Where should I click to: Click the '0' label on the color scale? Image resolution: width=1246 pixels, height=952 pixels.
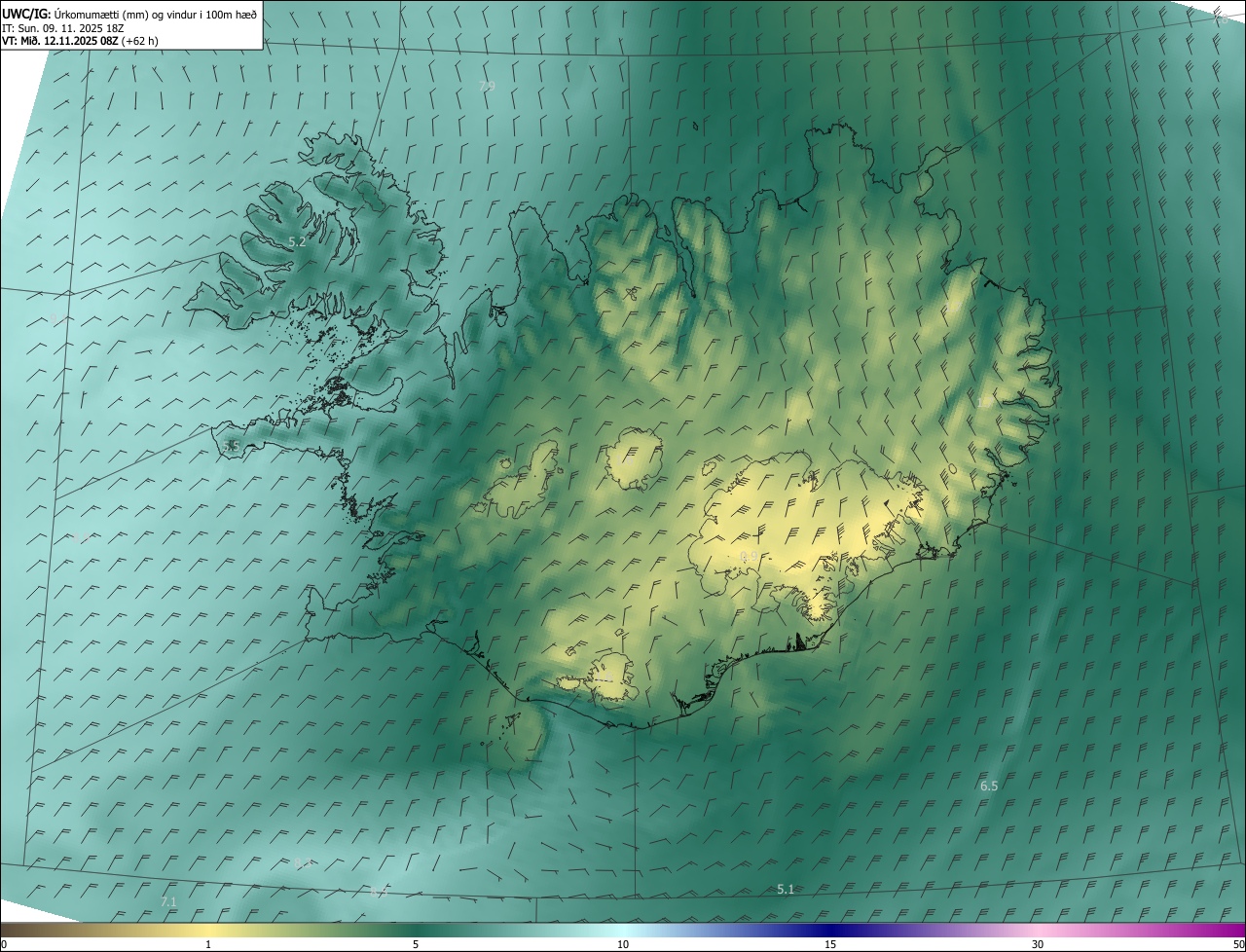coord(4,944)
